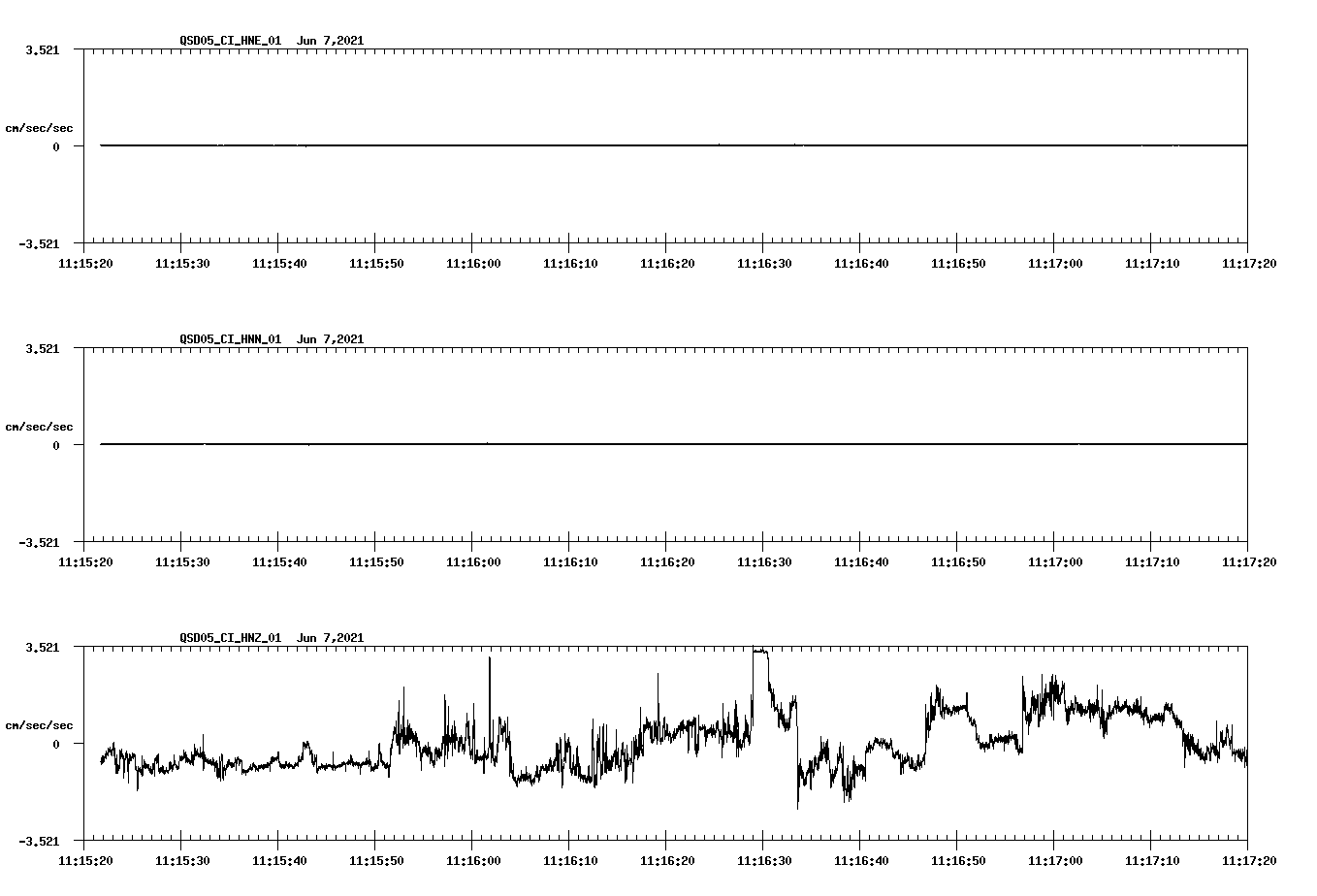This screenshot has width=1317, height=896.
Task: Click 11:15:50 time label under HNZ plot
Action: [x=376, y=861]
